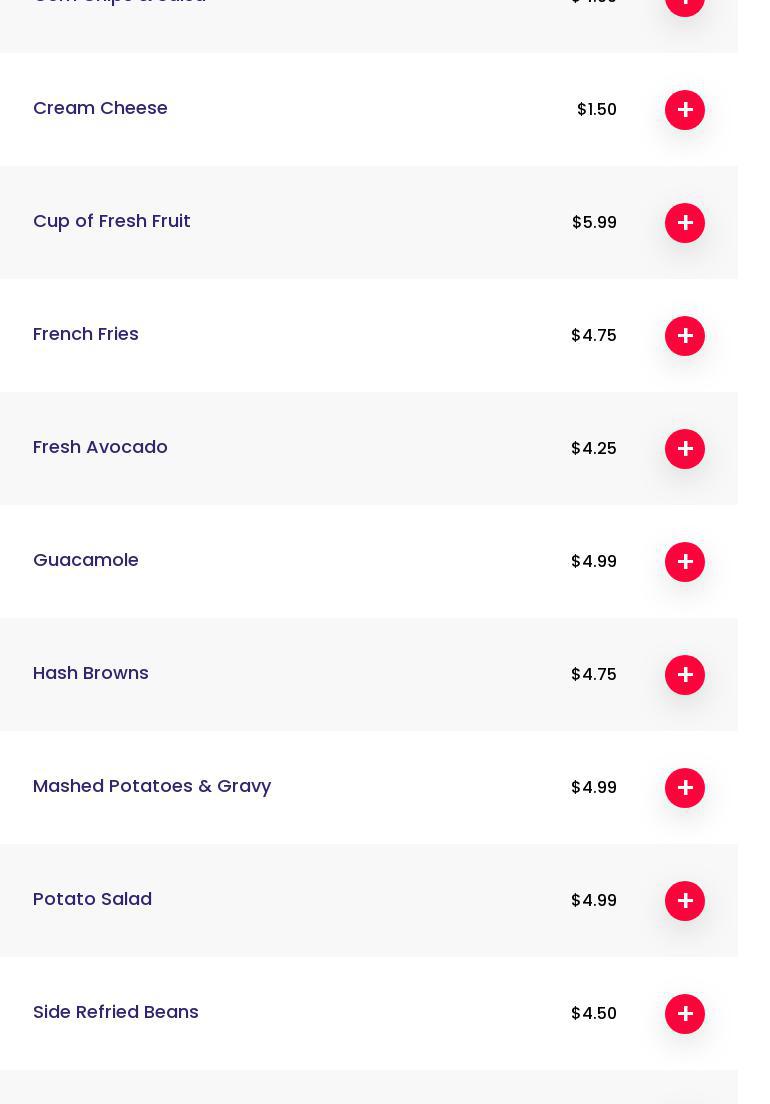Tap the plus icon for Hash Browns
This screenshot has width=770, height=1104.
click(x=685, y=675)
